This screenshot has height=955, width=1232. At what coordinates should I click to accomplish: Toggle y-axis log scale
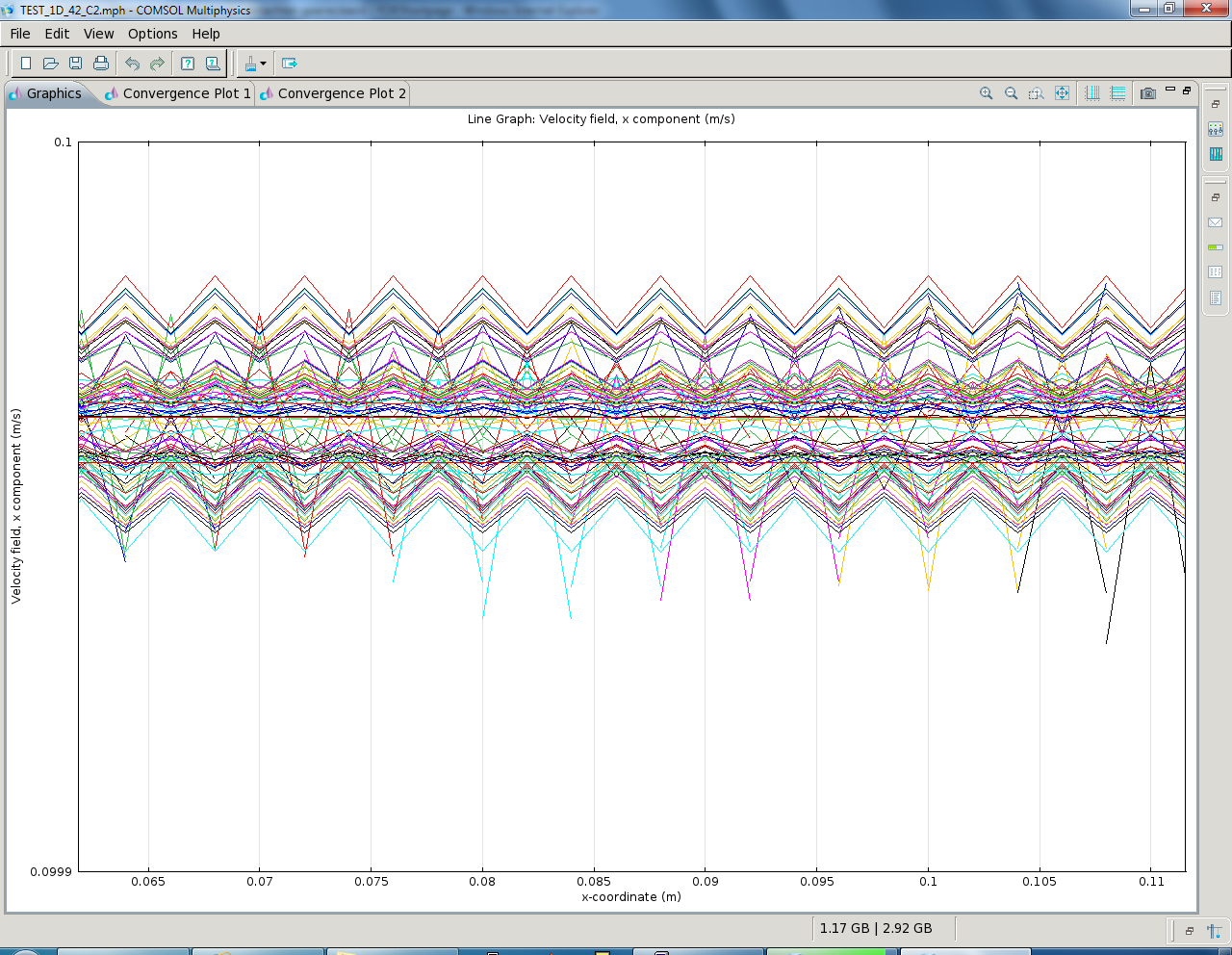pyautogui.click(x=1117, y=93)
